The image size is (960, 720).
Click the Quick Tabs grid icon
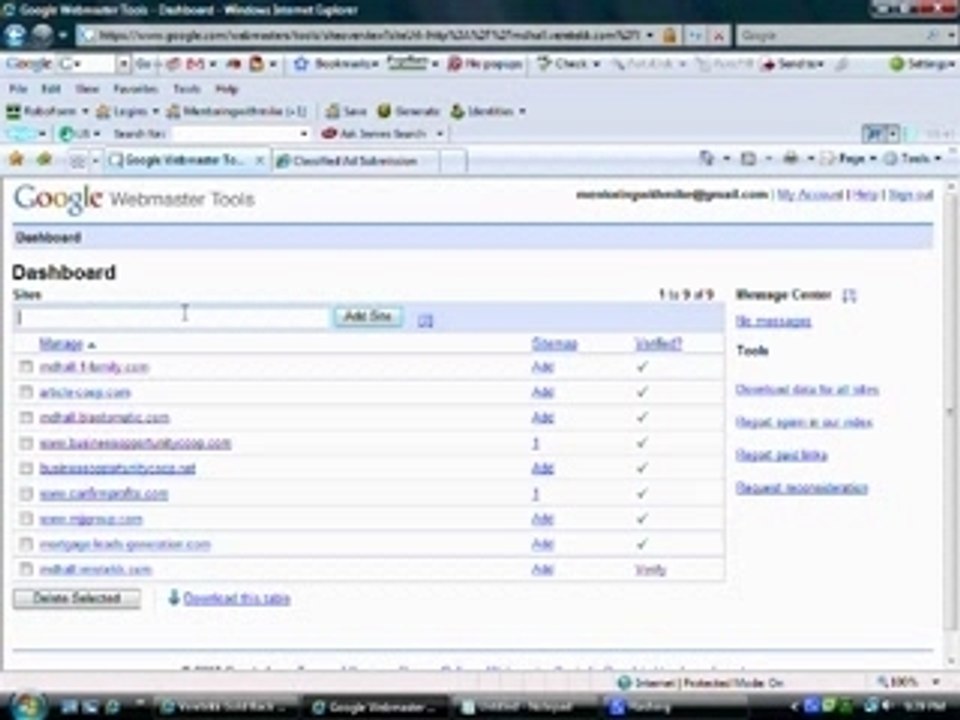click(x=77, y=161)
